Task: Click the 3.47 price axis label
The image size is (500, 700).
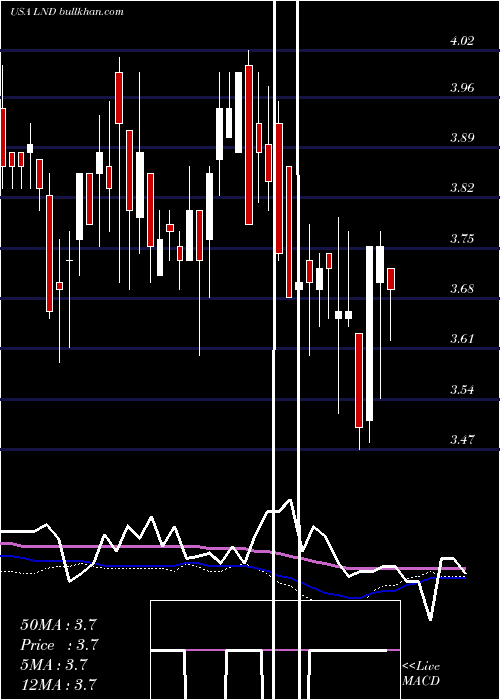Action: [462, 440]
